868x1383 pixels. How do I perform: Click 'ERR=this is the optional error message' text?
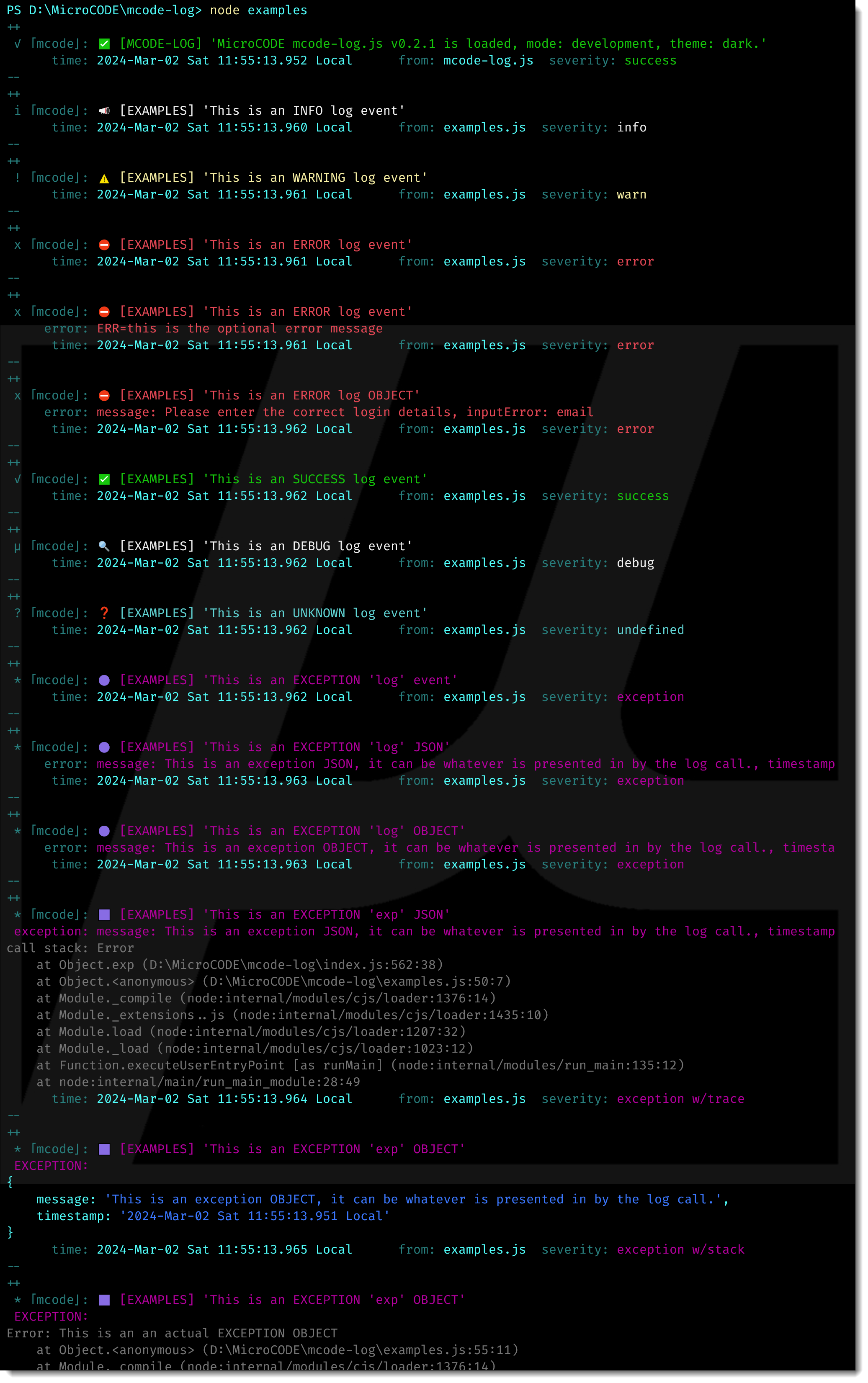click(x=240, y=328)
